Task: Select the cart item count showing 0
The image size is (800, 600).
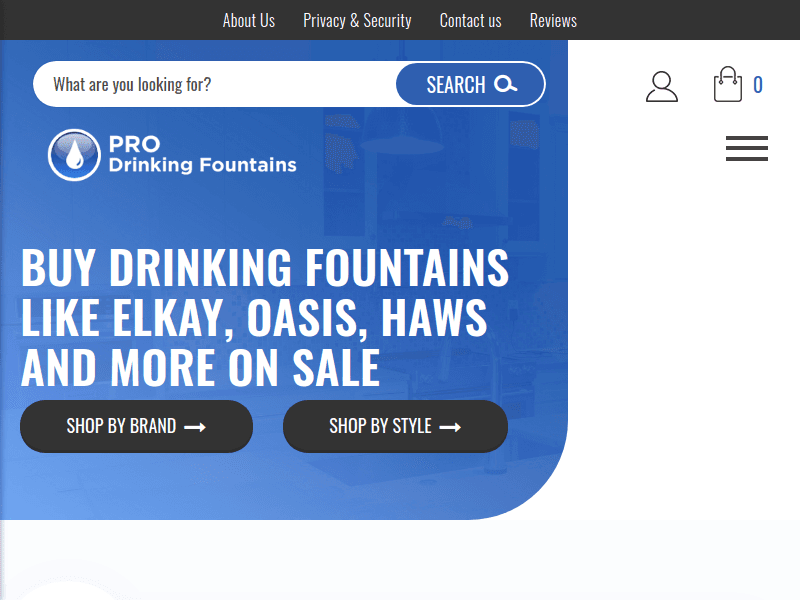Action: [758, 86]
